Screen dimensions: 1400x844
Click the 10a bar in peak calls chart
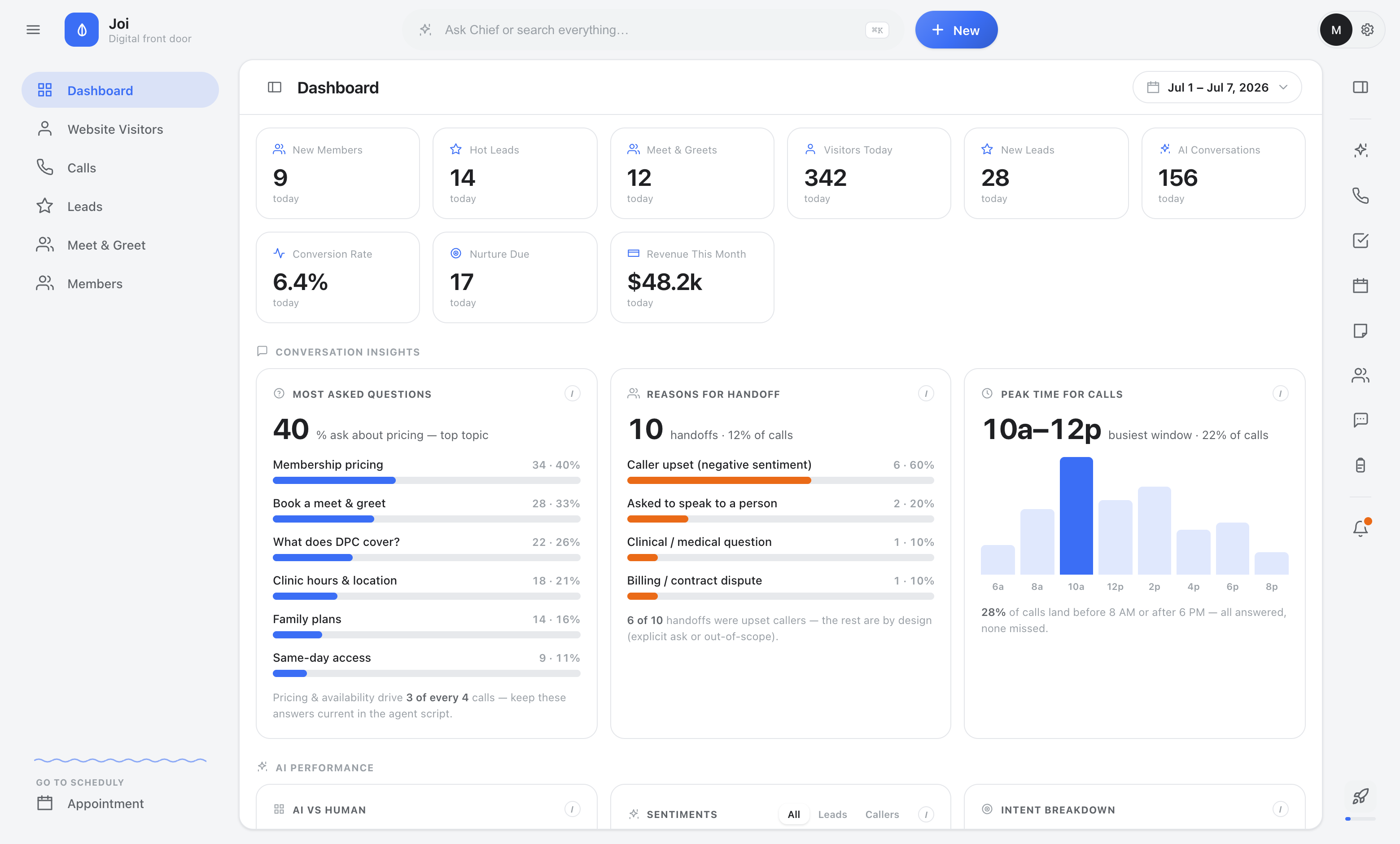tap(1076, 515)
